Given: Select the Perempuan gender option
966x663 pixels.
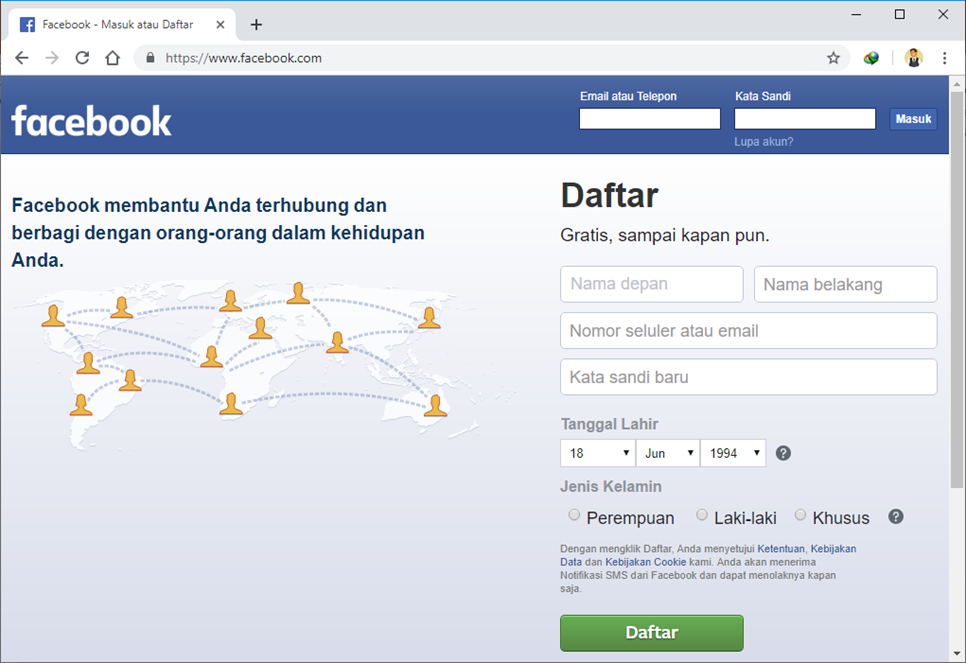Looking at the screenshot, I should [x=574, y=514].
